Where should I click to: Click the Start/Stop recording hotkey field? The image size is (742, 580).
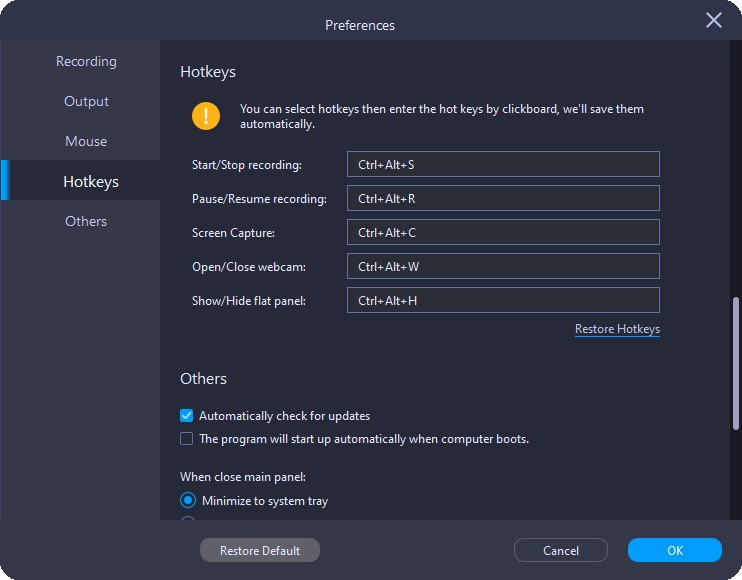click(x=503, y=165)
